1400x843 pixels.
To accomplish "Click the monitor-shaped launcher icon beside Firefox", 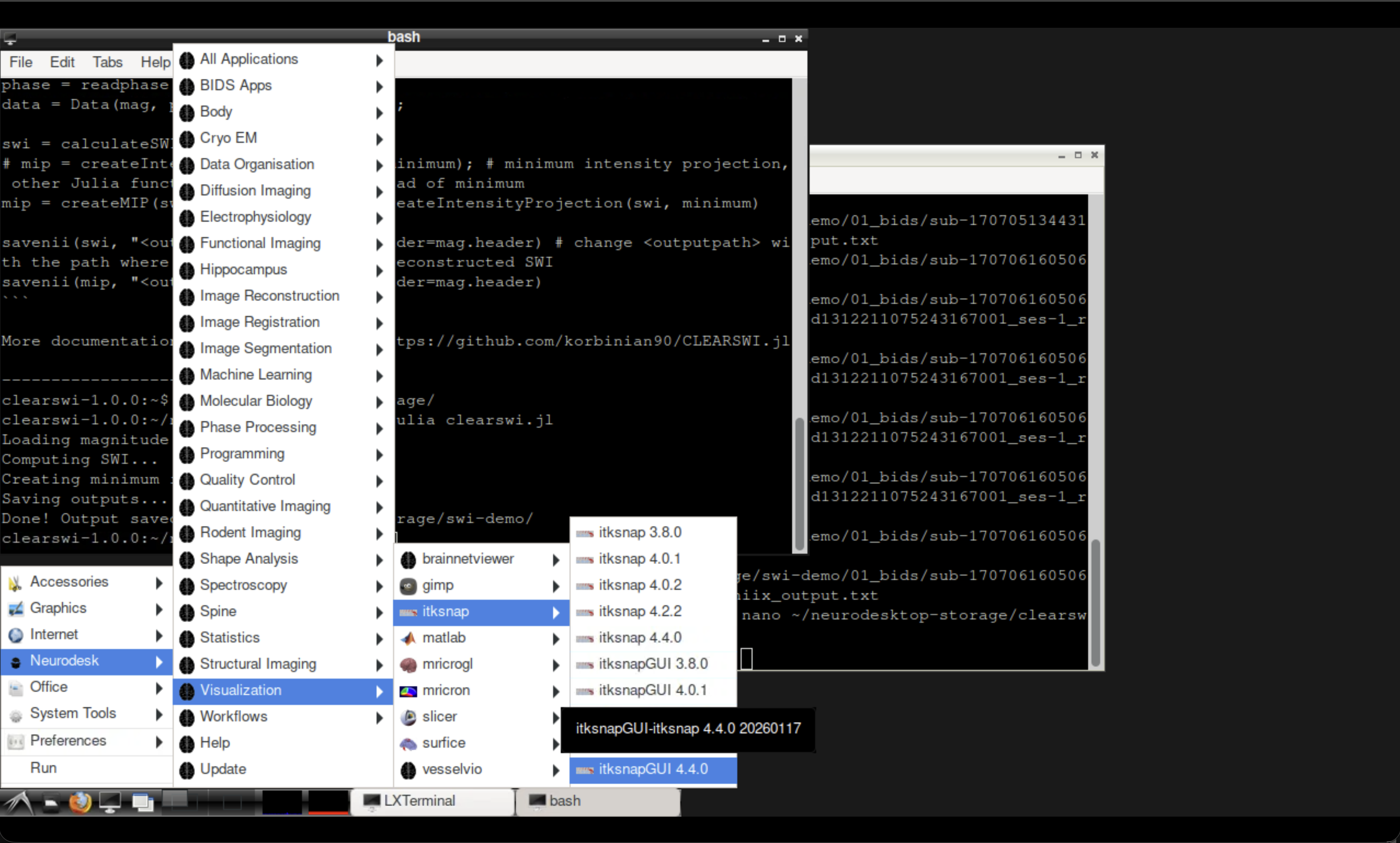I will (110, 802).
